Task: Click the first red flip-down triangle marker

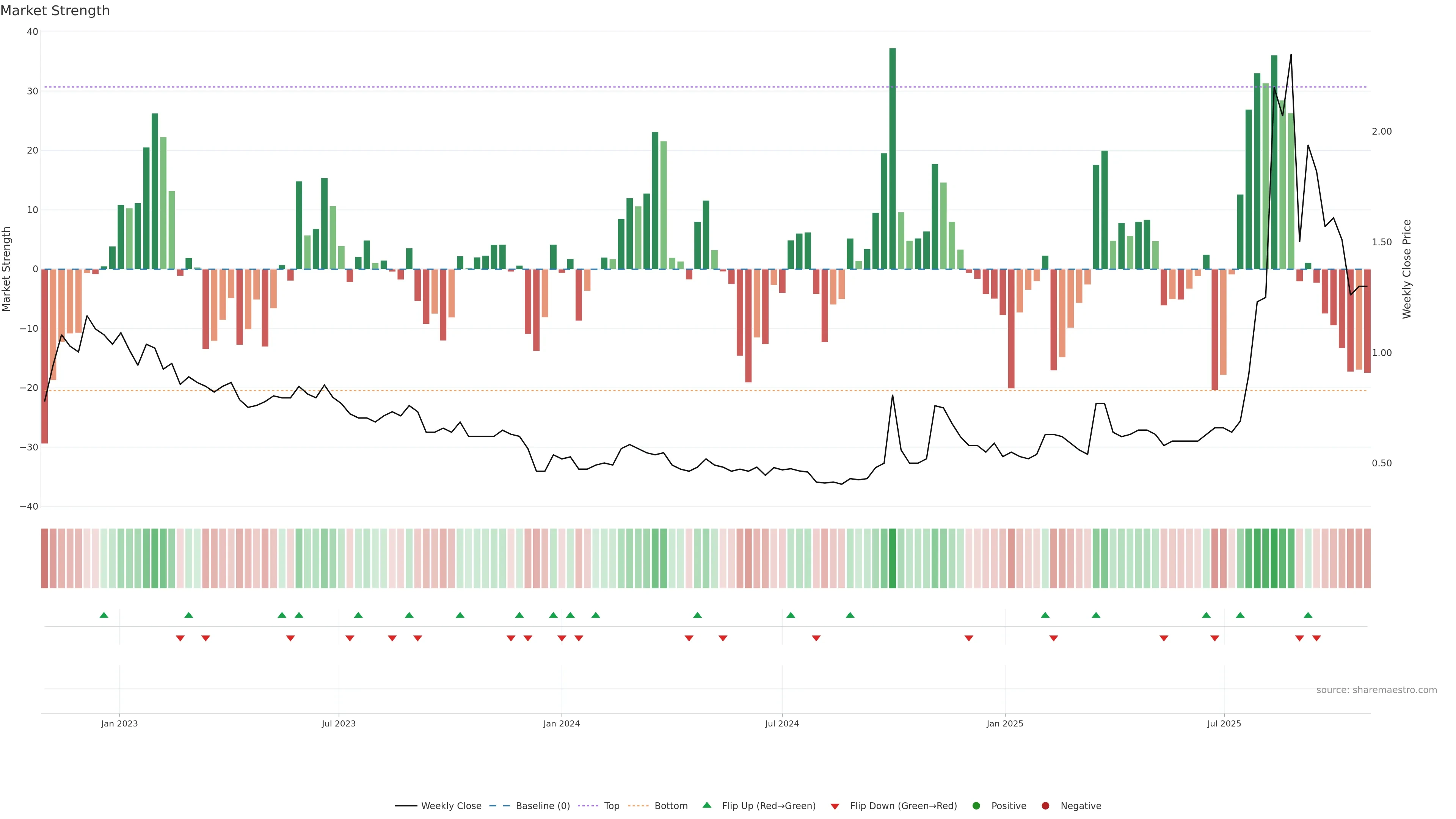Action: 180,638
